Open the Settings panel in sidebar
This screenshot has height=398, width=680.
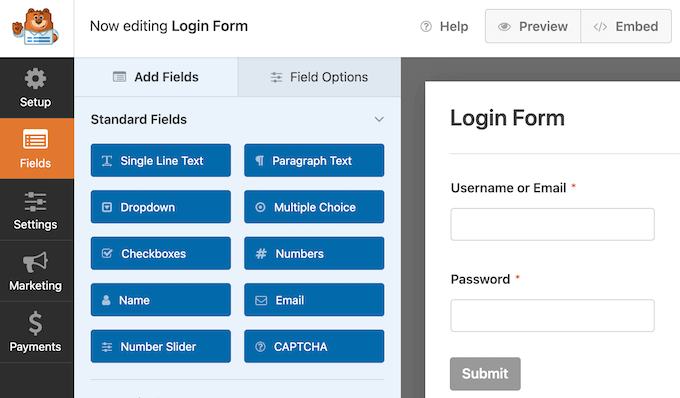pyautogui.click(x=36, y=210)
